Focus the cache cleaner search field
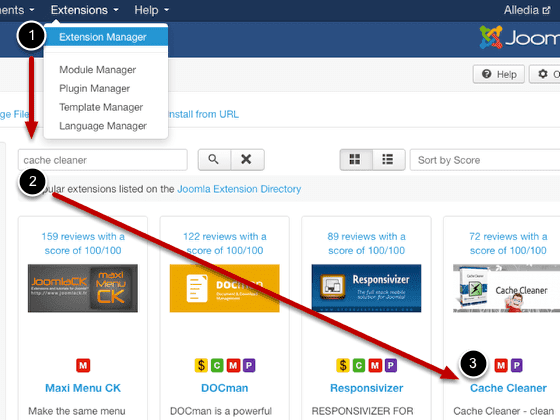The image size is (560, 420). coord(103,160)
